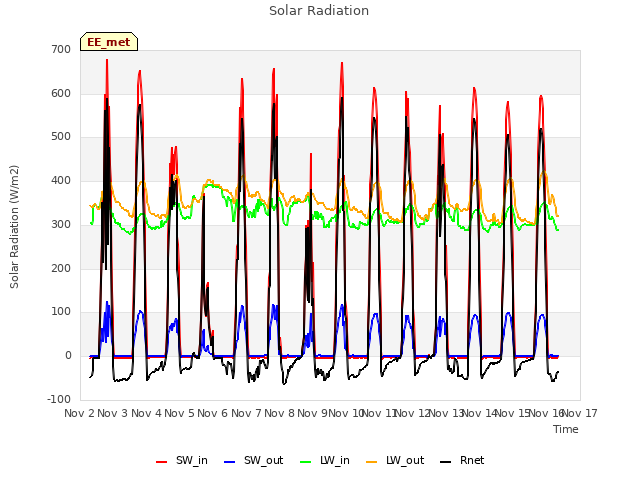Click the red SW_in legend swatch
This screenshot has height=480, width=640.
point(162,462)
